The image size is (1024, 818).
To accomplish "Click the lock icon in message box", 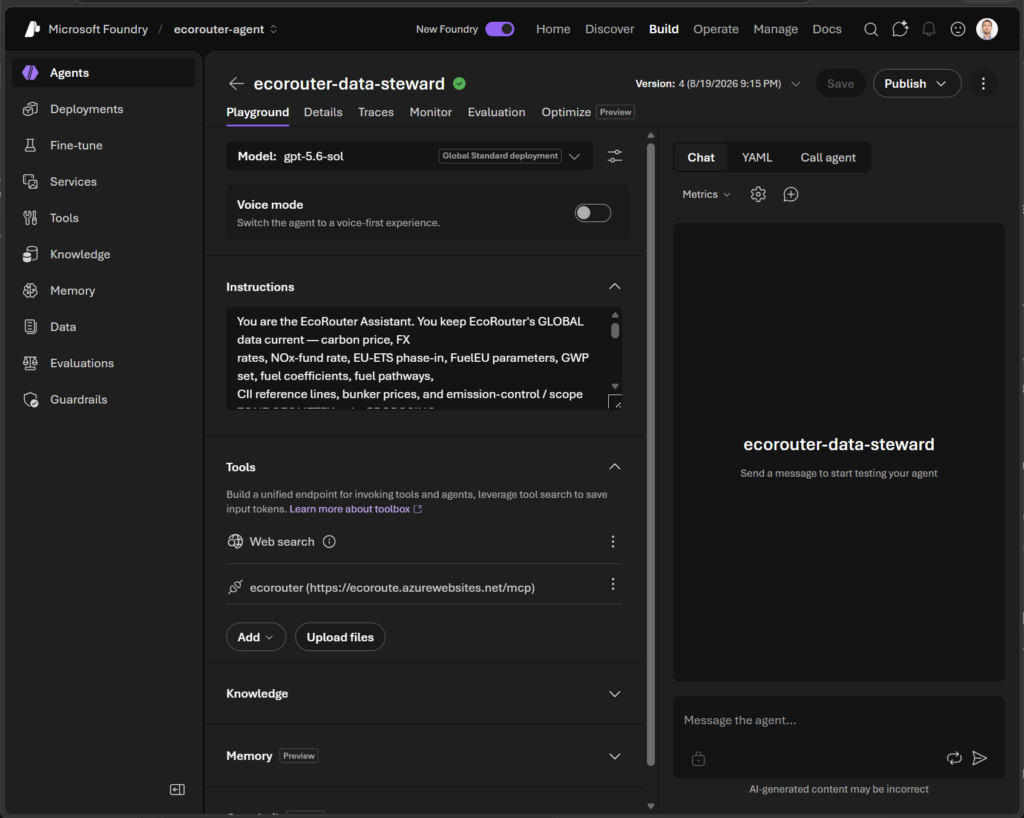I will pyautogui.click(x=698, y=759).
